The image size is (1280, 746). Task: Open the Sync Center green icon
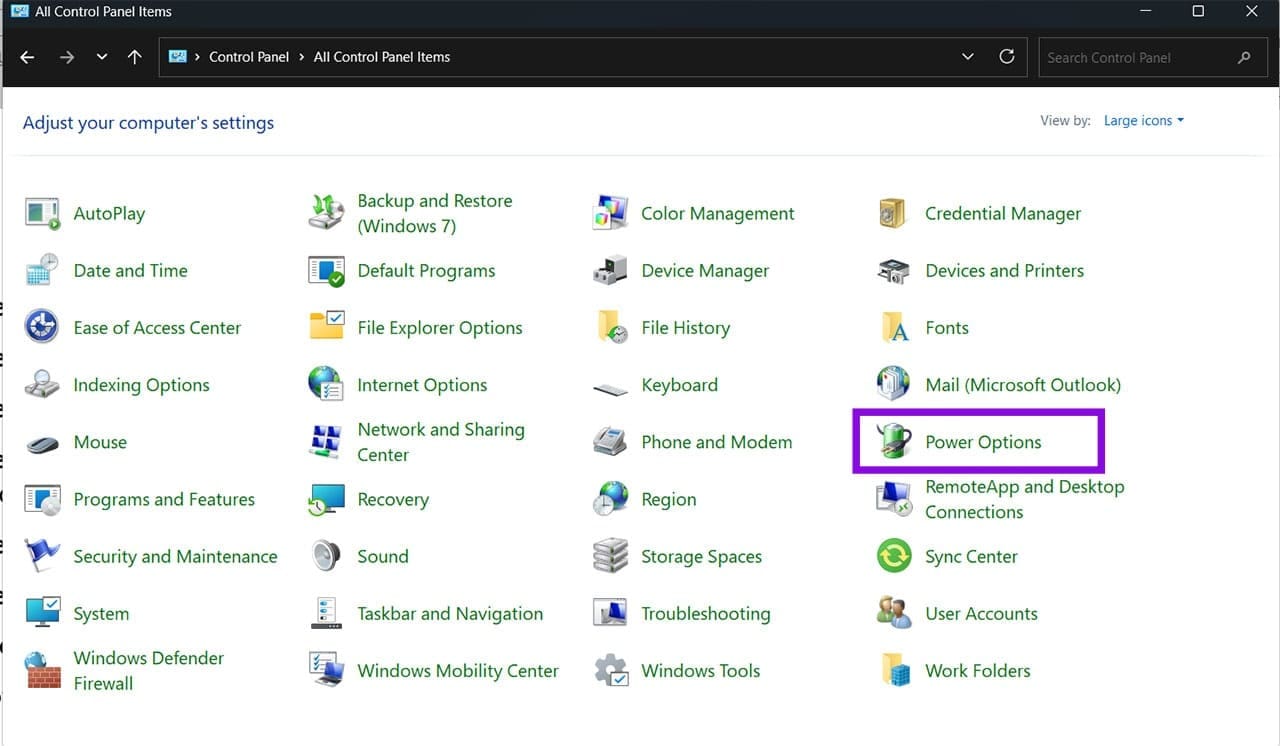[x=893, y=556]
